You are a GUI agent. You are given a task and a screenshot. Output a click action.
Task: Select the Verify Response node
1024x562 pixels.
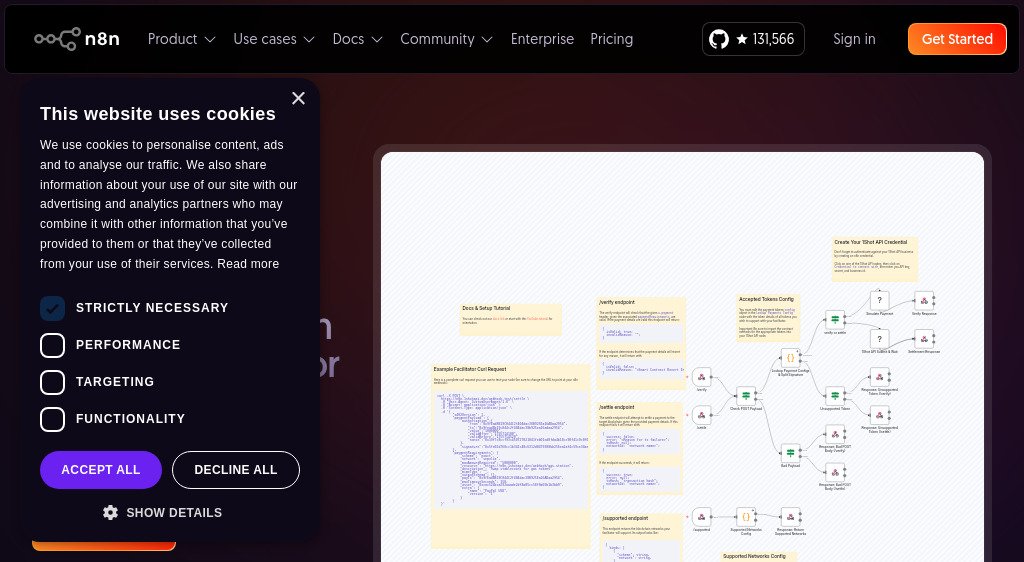click(924, 301)
